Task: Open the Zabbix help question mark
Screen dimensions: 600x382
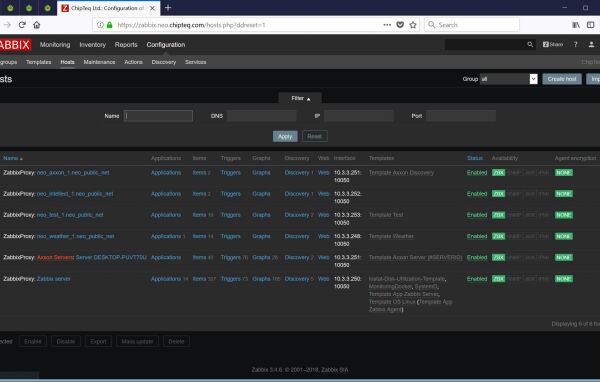Action: tap(576, 45)
